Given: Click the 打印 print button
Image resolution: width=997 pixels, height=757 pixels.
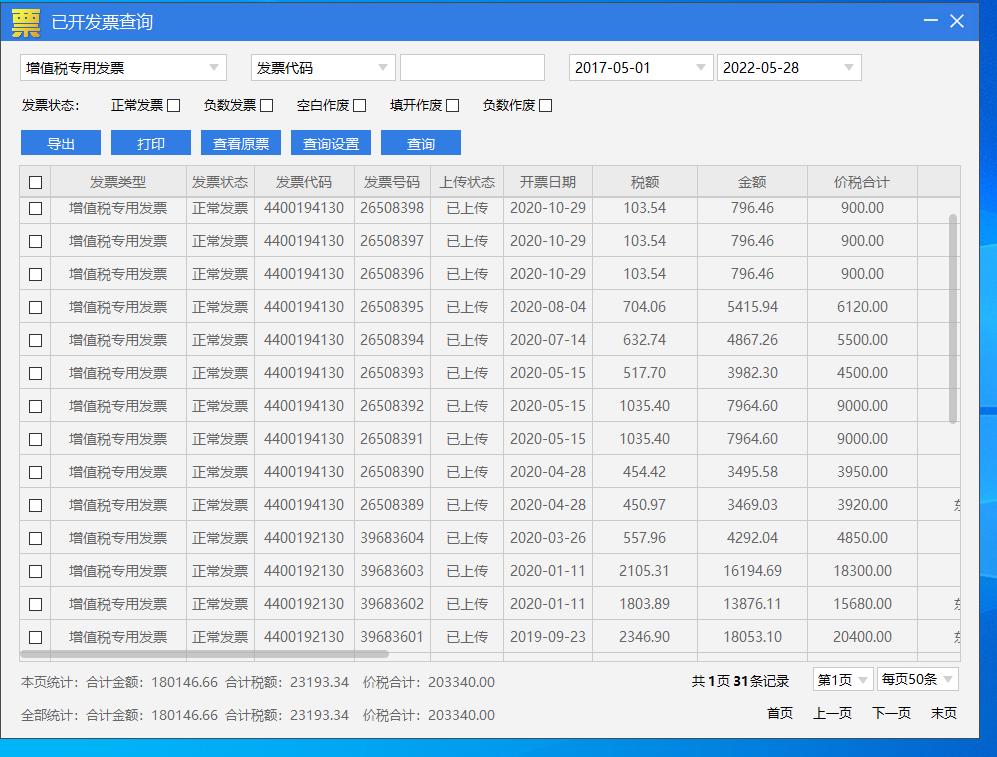Looking at the screenshot, I should 150,142.
